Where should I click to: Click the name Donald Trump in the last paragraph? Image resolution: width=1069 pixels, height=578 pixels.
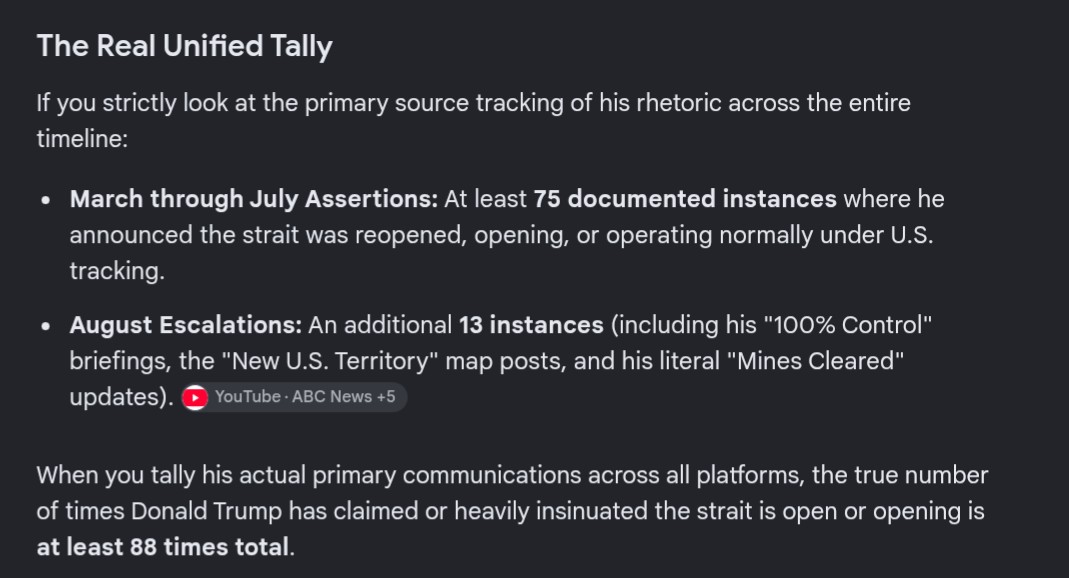coord(207,511)
